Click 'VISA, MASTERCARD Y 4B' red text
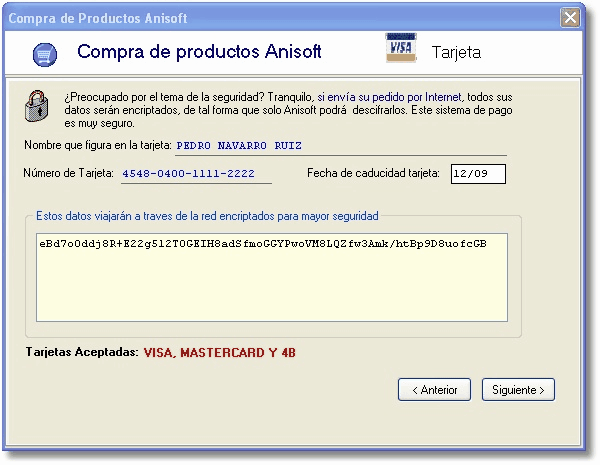This screenshot has height=465, width=600. pyautogui.click(x=220, y=352)
